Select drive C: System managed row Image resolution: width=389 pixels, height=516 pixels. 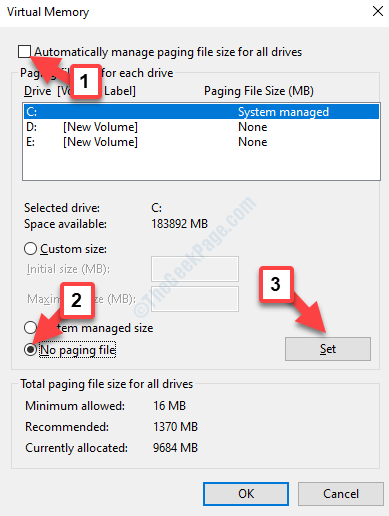[x=201, y=112]
